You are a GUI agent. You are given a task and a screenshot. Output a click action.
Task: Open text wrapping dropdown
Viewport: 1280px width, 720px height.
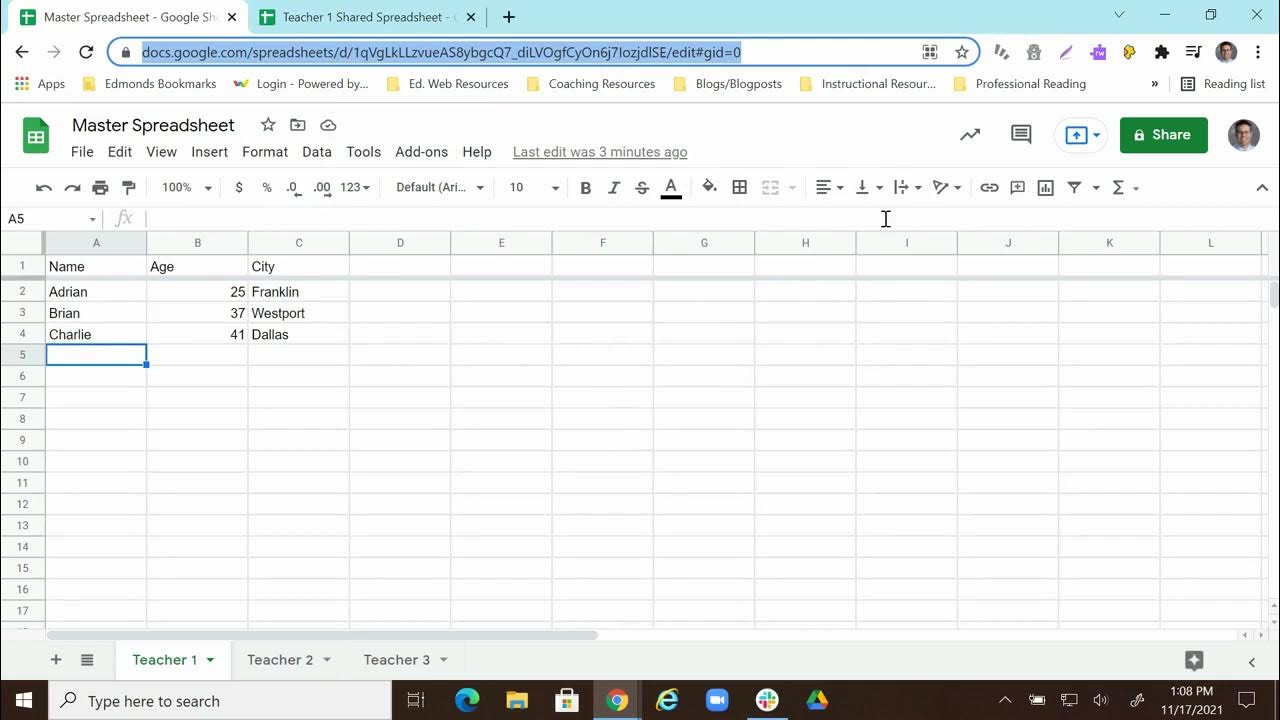coord(908,187)
